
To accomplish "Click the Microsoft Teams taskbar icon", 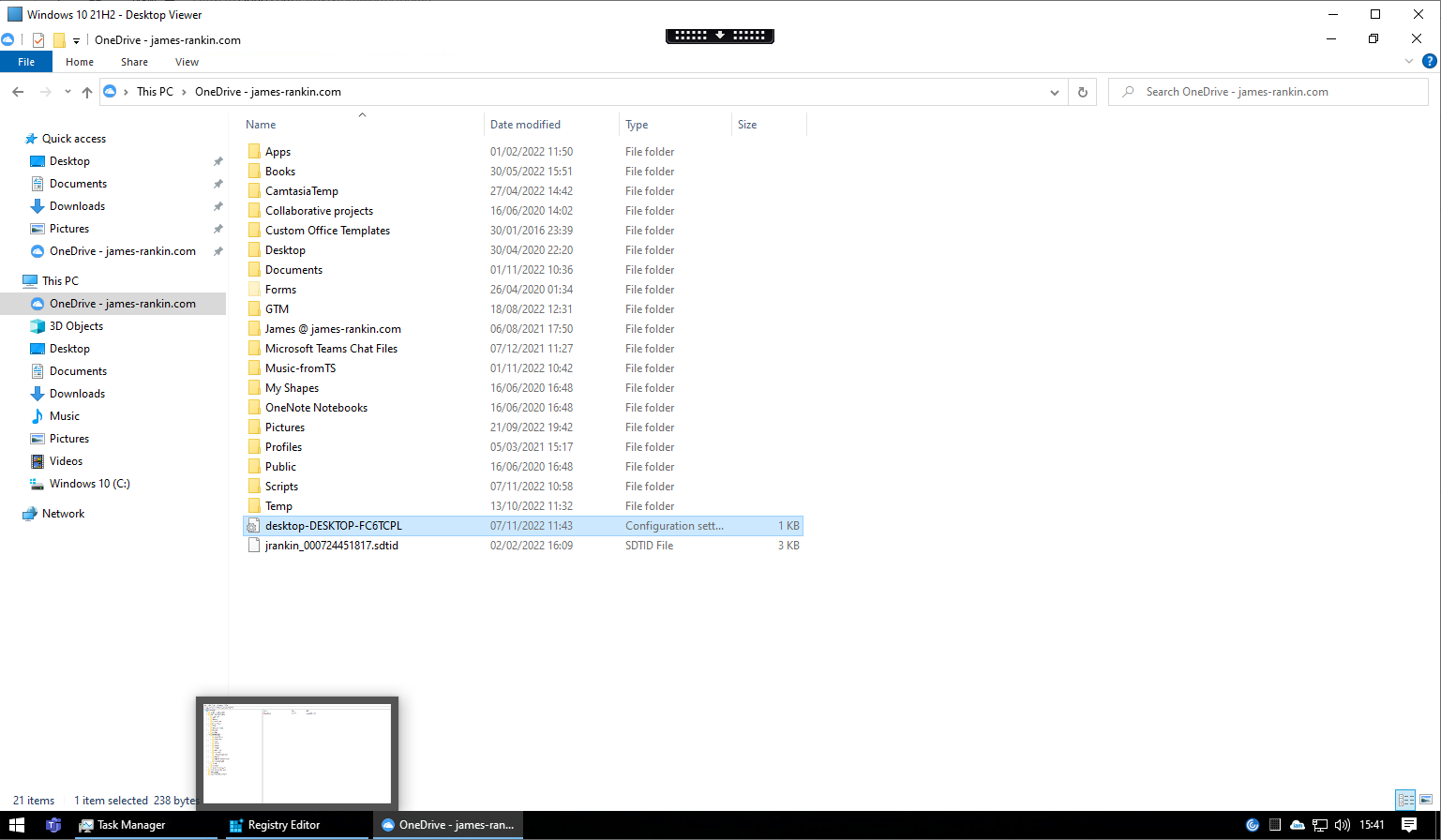I will pos(53,825).
